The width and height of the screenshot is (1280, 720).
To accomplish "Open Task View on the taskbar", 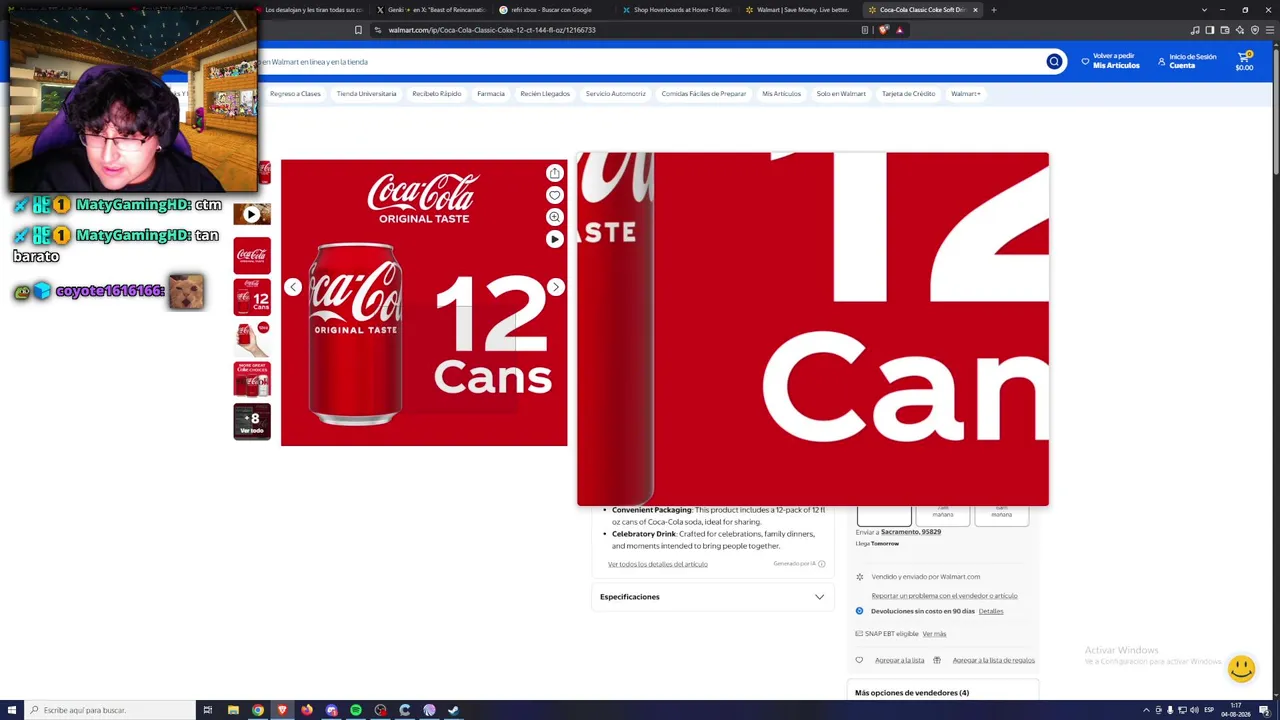I will 208,710.
